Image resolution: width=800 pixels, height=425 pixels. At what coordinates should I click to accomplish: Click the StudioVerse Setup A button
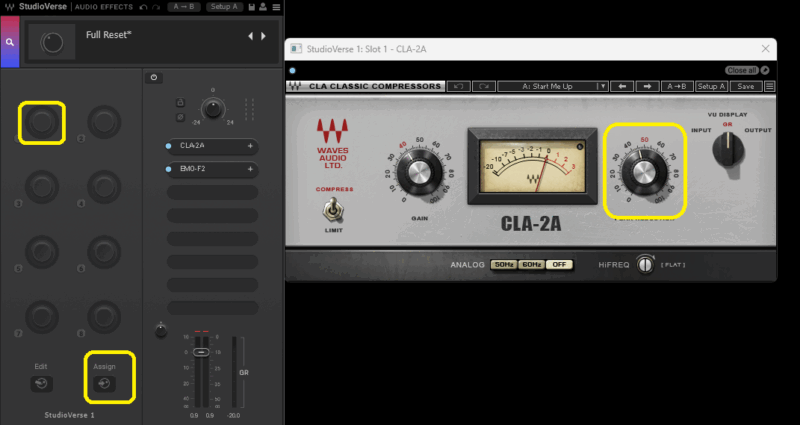(224, 7)
